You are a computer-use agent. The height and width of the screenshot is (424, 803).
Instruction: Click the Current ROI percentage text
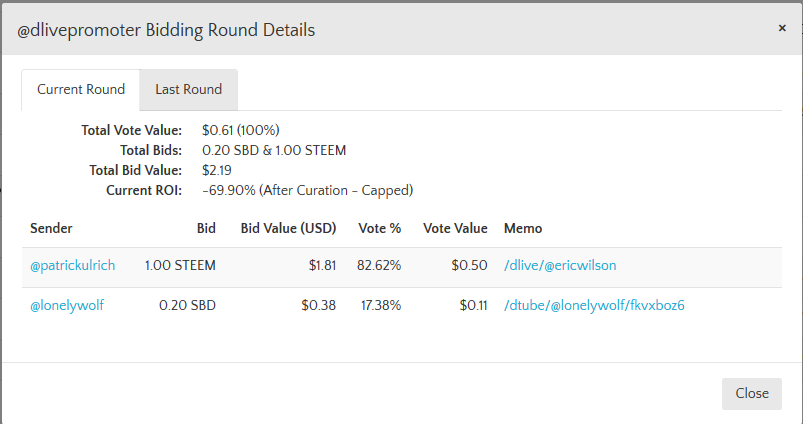click(307, 190)
